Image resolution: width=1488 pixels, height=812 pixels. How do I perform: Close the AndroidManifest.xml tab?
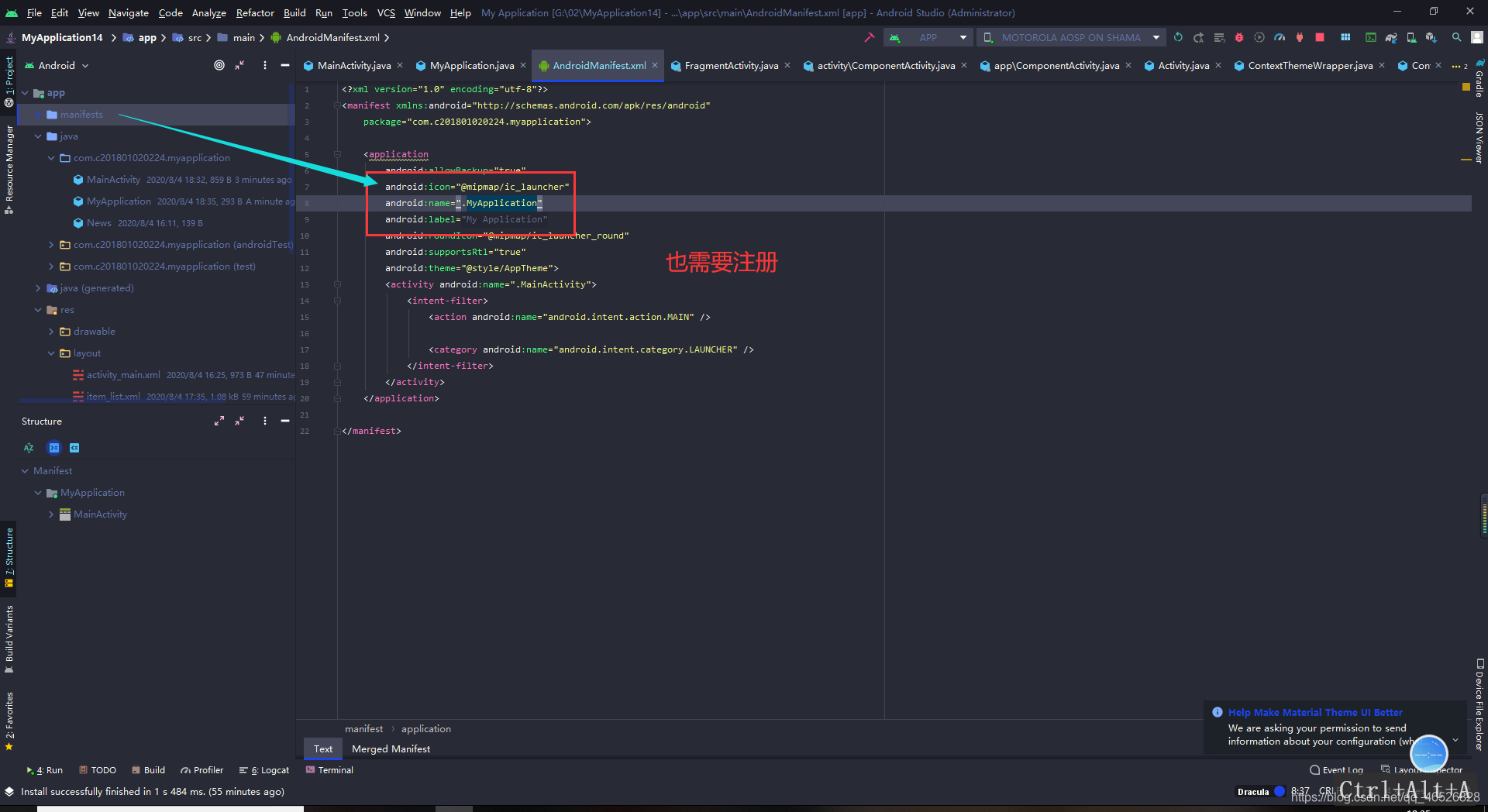655,66
